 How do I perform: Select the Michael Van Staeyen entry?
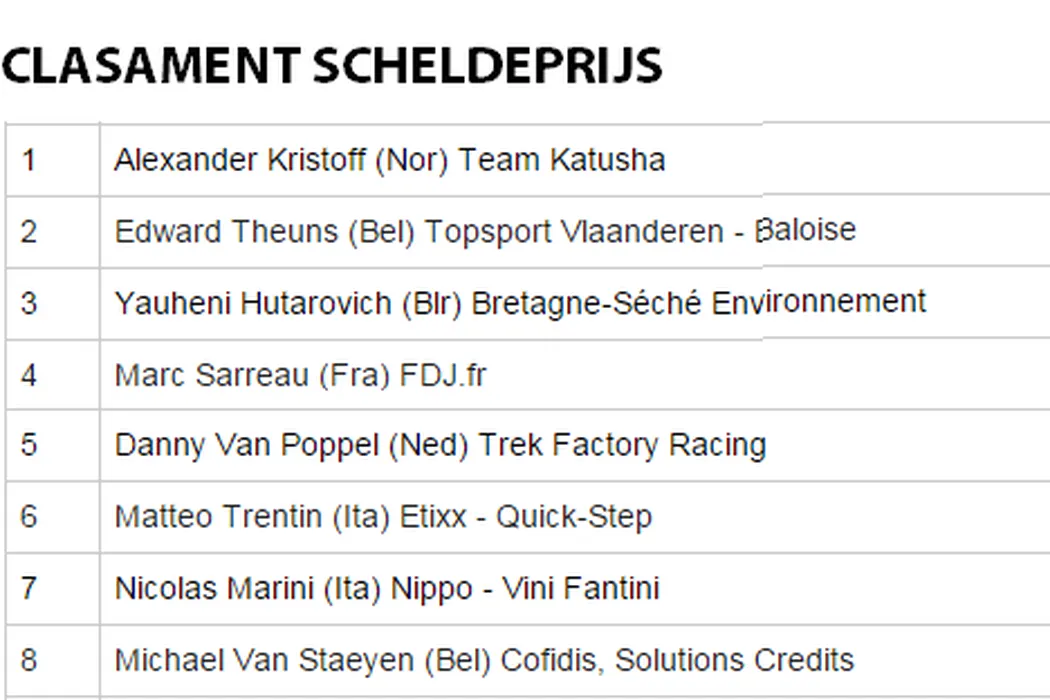[484, 660]
